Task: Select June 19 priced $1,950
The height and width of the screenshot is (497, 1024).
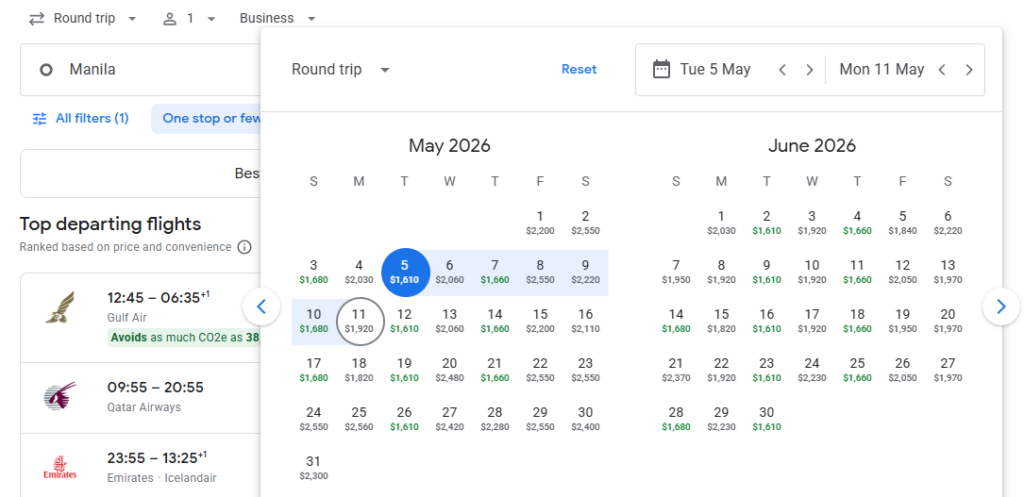Action: click(x=903, y=321)
